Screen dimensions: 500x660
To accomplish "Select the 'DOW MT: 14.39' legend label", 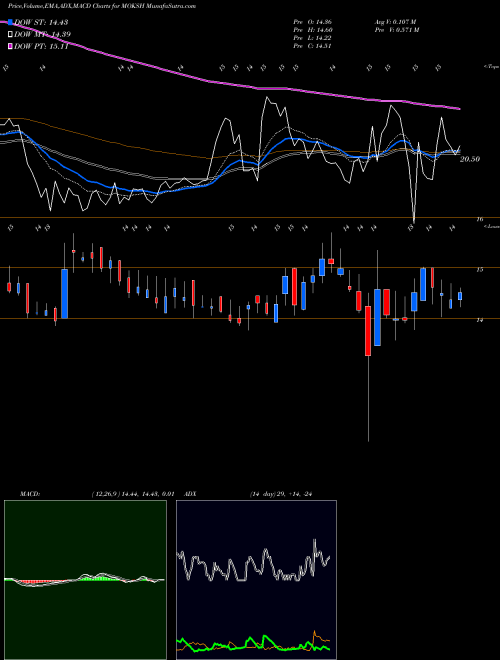I will click(x=42, y=35).
